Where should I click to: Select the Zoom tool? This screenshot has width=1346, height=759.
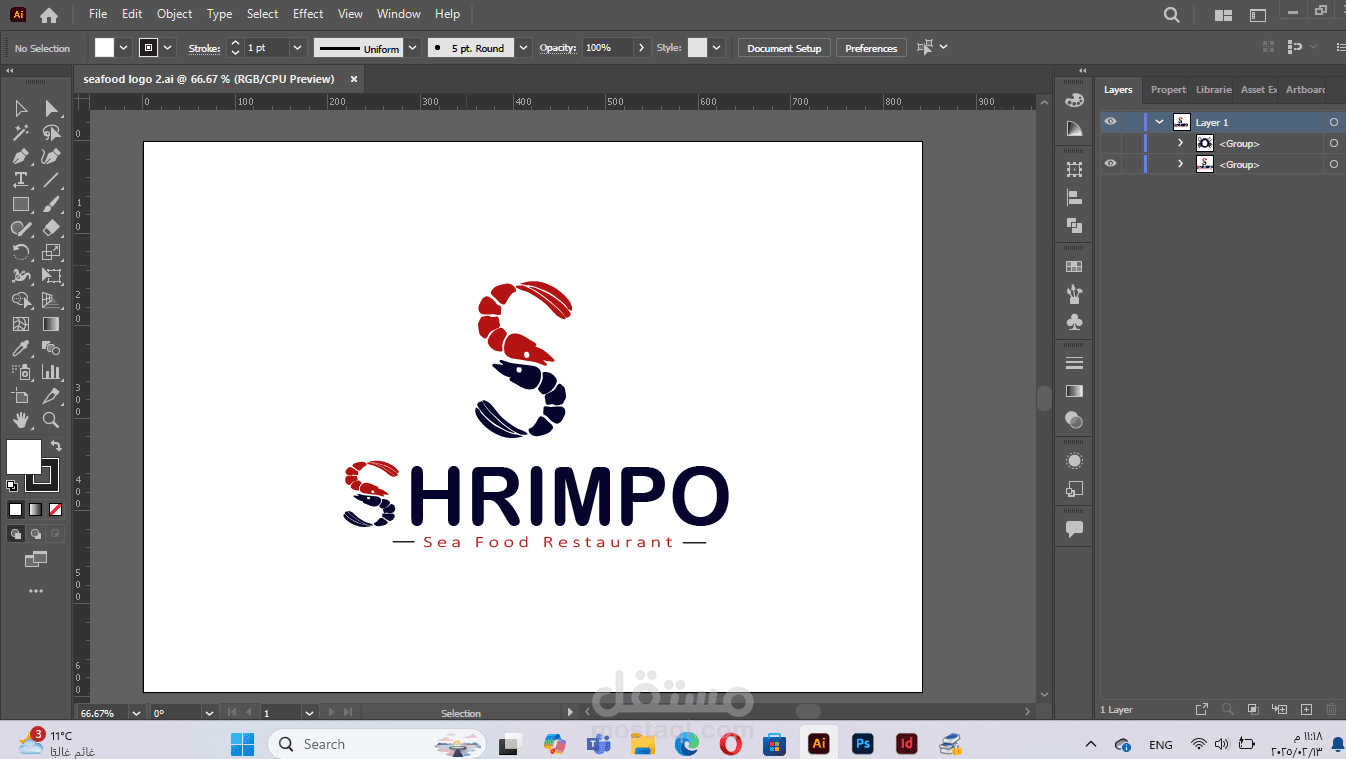click(52, 420)
